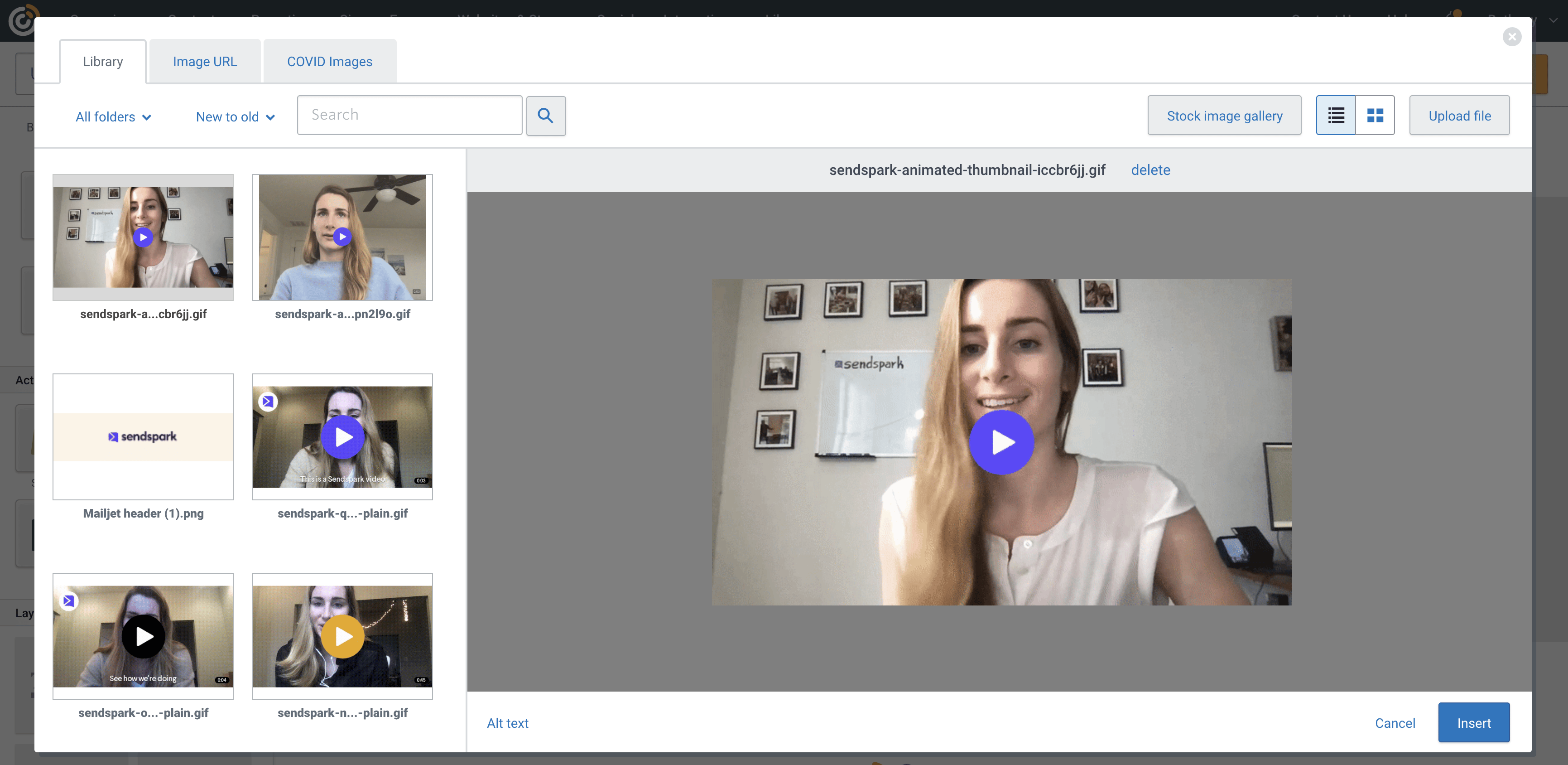
Task: Click the sendspark-n...-plain.gif file name
Action: [343, 712]
